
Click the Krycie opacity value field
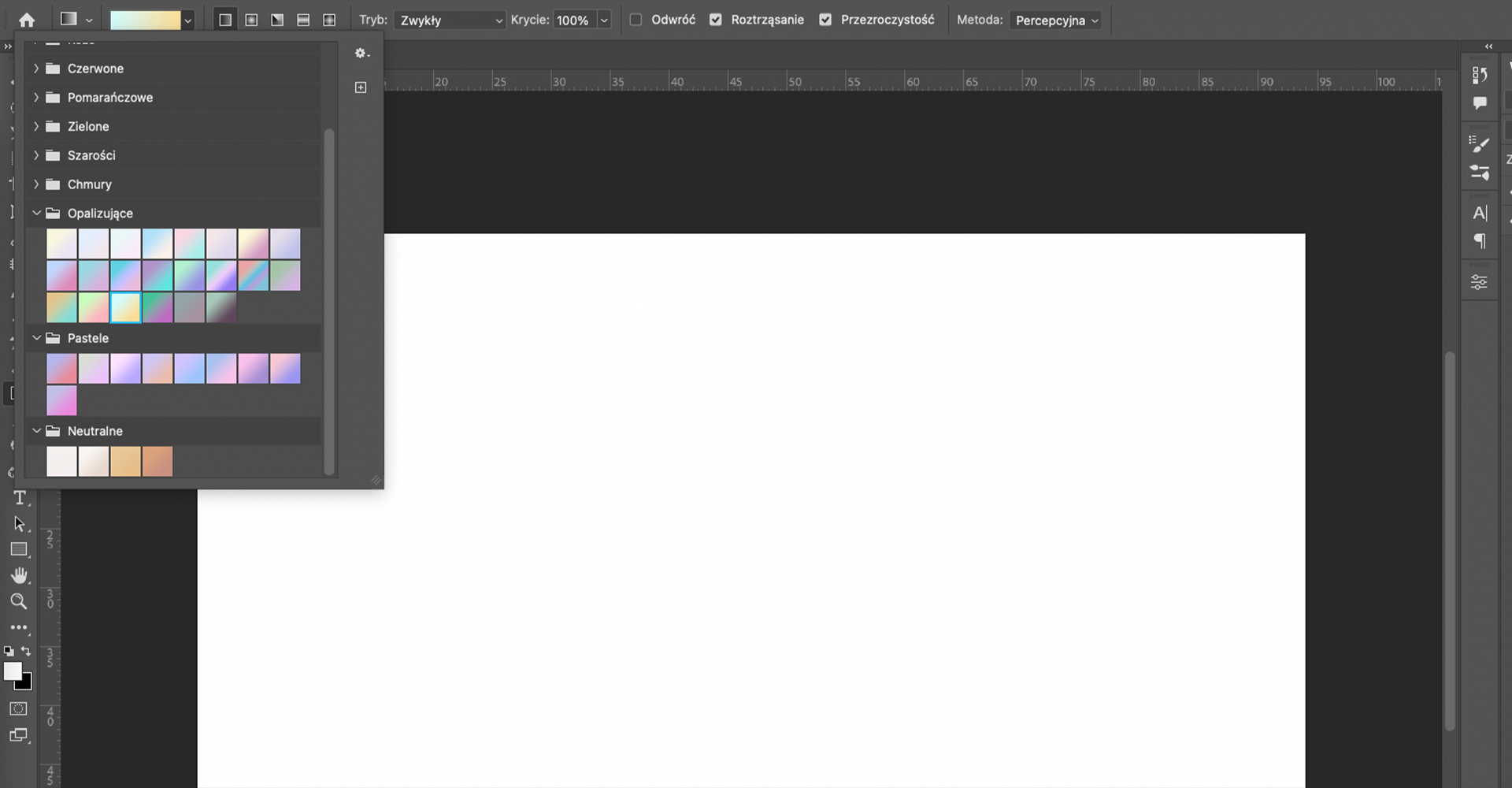574,20
